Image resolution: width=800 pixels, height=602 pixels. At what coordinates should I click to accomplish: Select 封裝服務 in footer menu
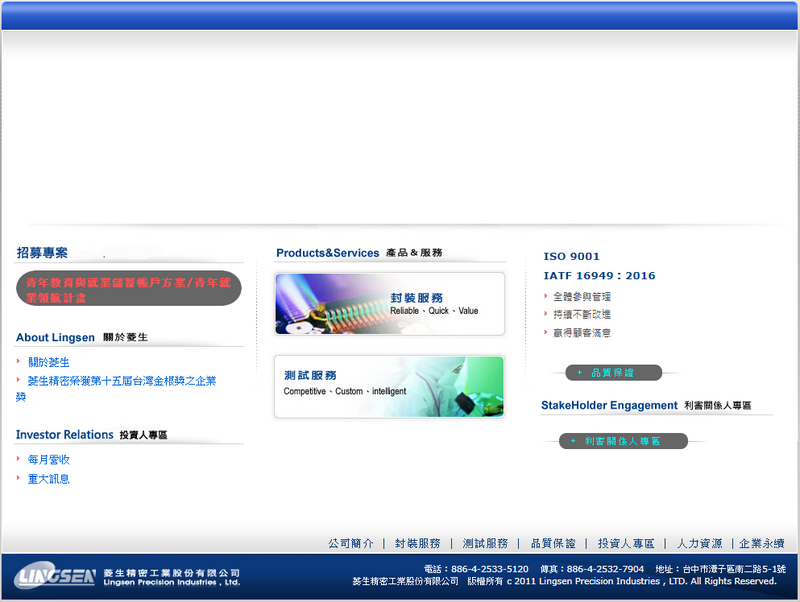pos(418,543)
